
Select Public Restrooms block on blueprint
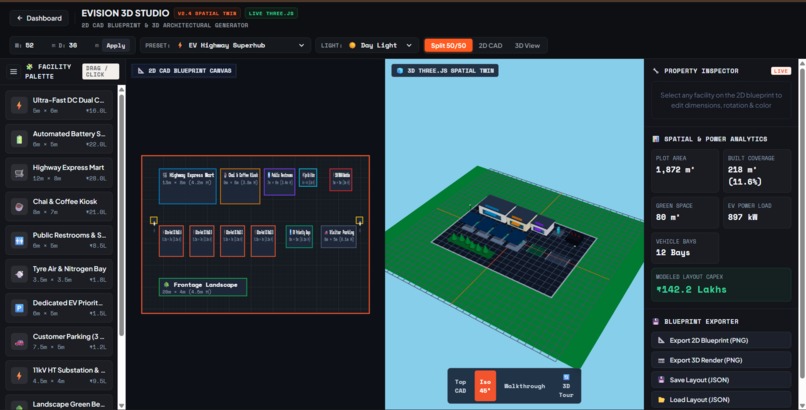(x=280, y=182)
